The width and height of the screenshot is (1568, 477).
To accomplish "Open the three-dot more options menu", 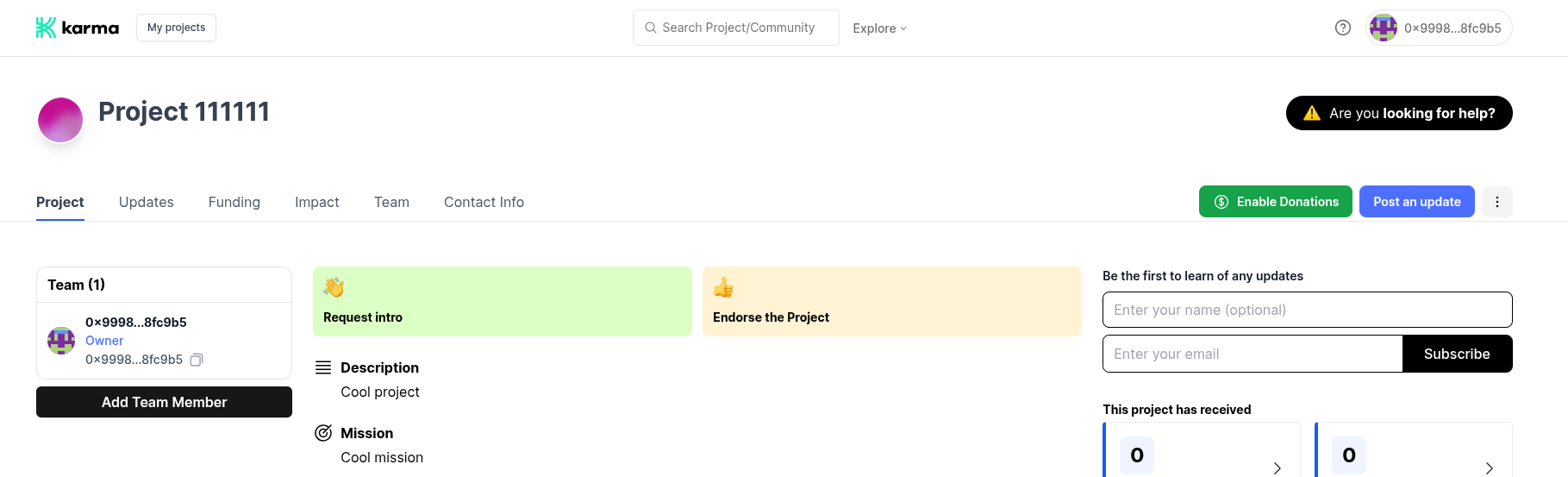I will 1496,202.
